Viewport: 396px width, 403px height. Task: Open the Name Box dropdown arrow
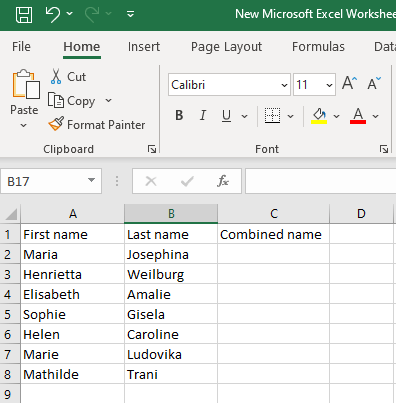pos(91,181)
